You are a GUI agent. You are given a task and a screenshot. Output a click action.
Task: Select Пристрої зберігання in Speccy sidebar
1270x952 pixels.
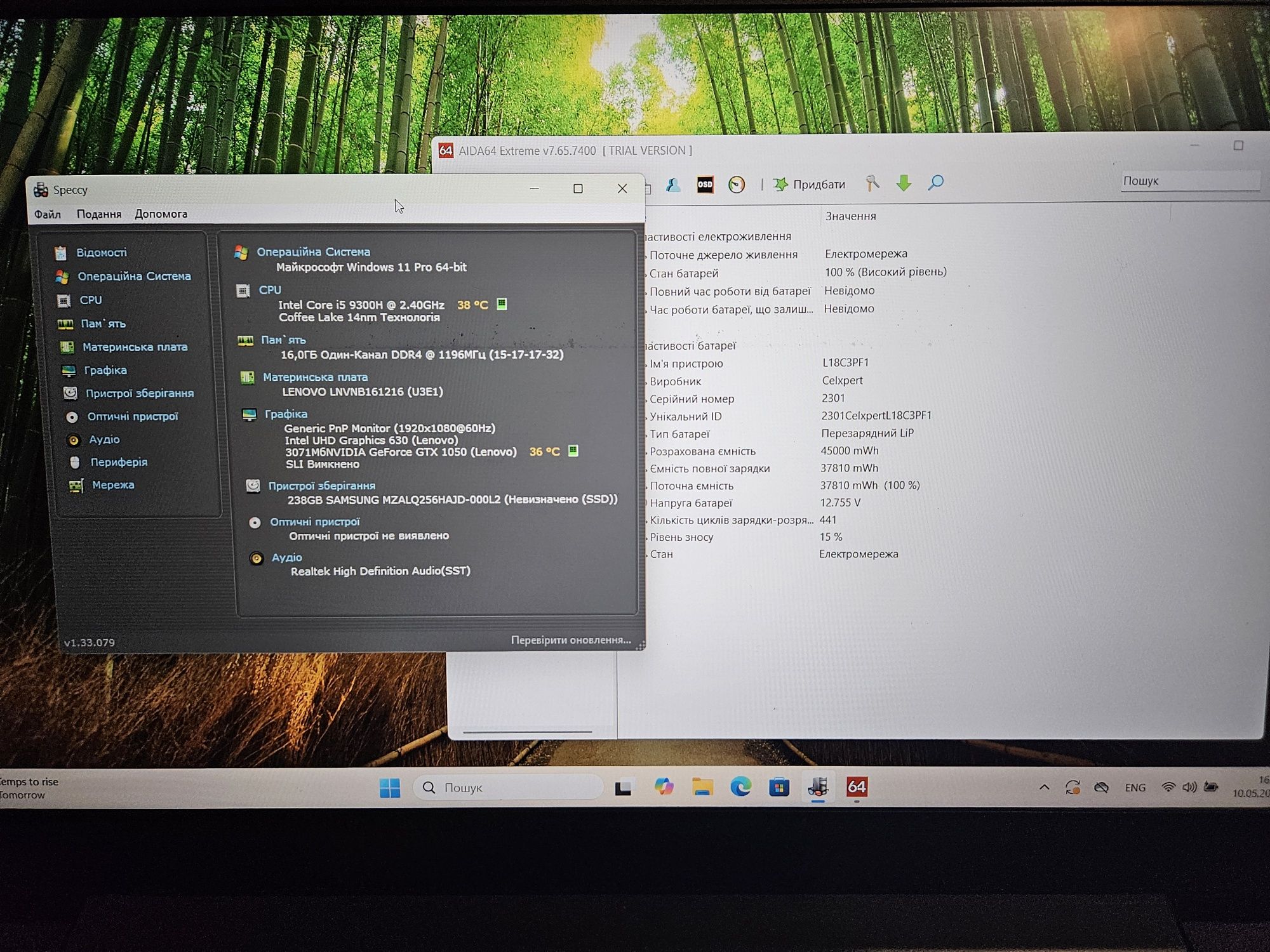tap(140, 393)
